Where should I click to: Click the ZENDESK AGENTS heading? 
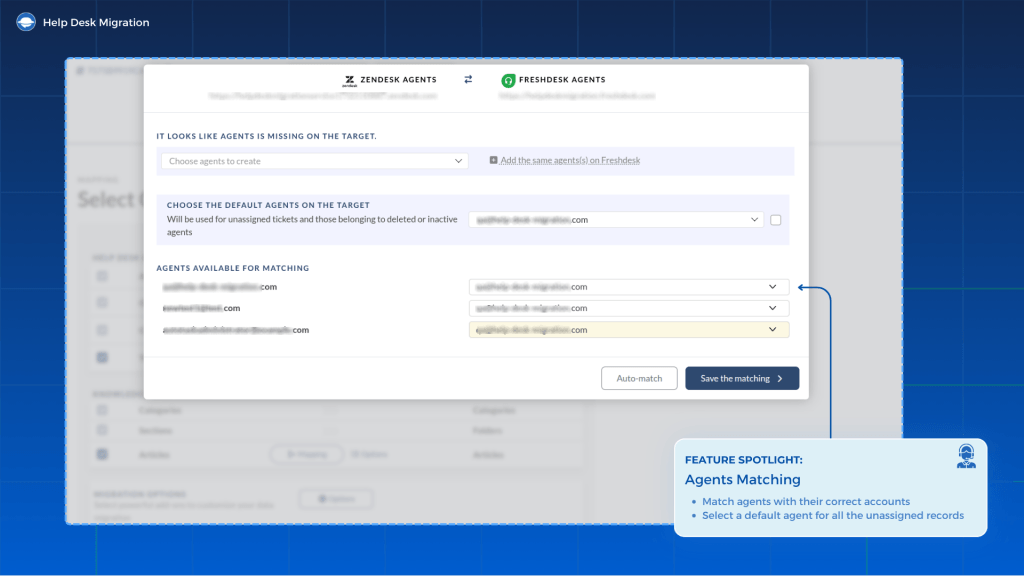[x=398, y=80]
